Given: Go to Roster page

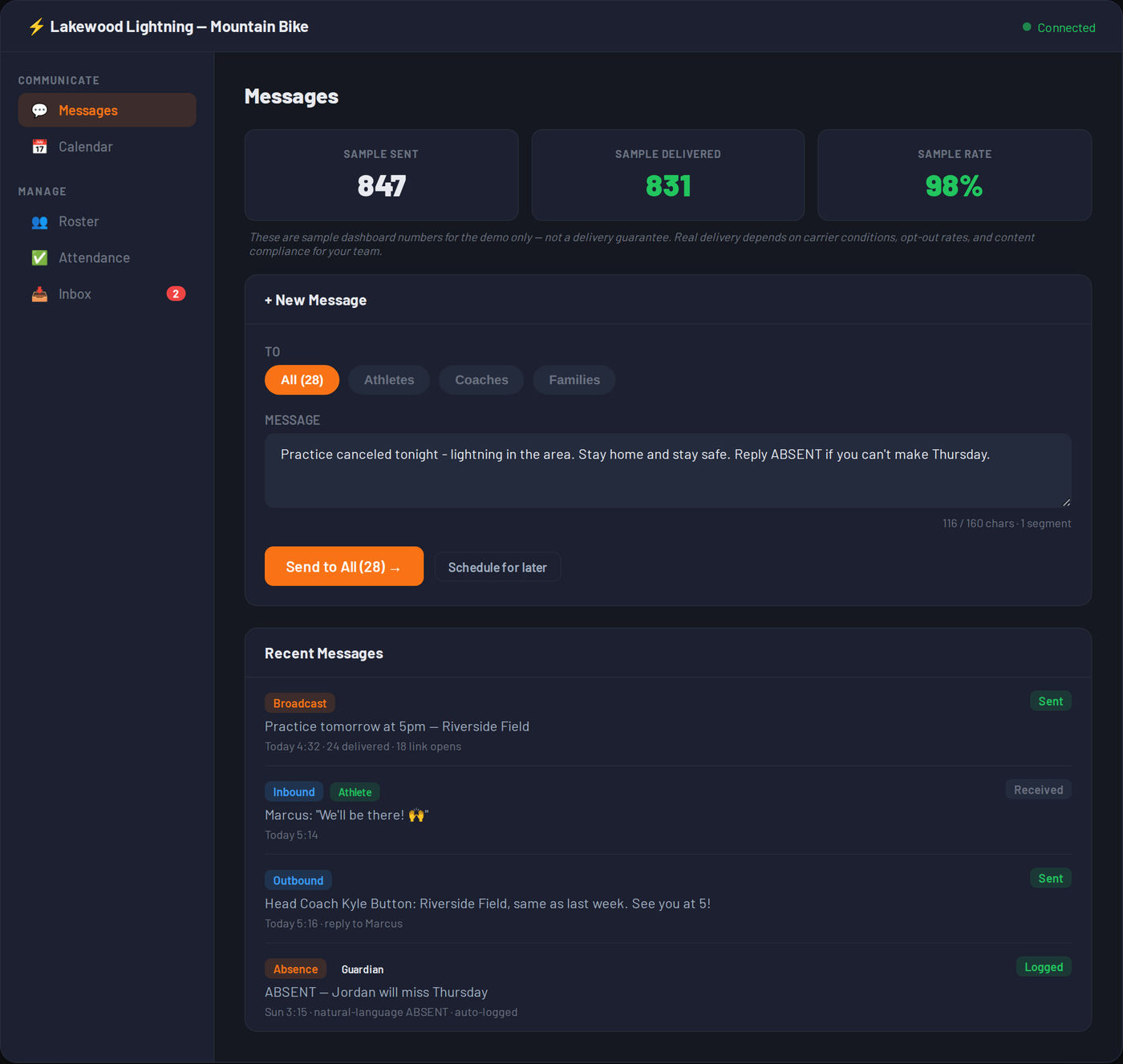Looking at the screenshot, I should [x=107, y=221].
